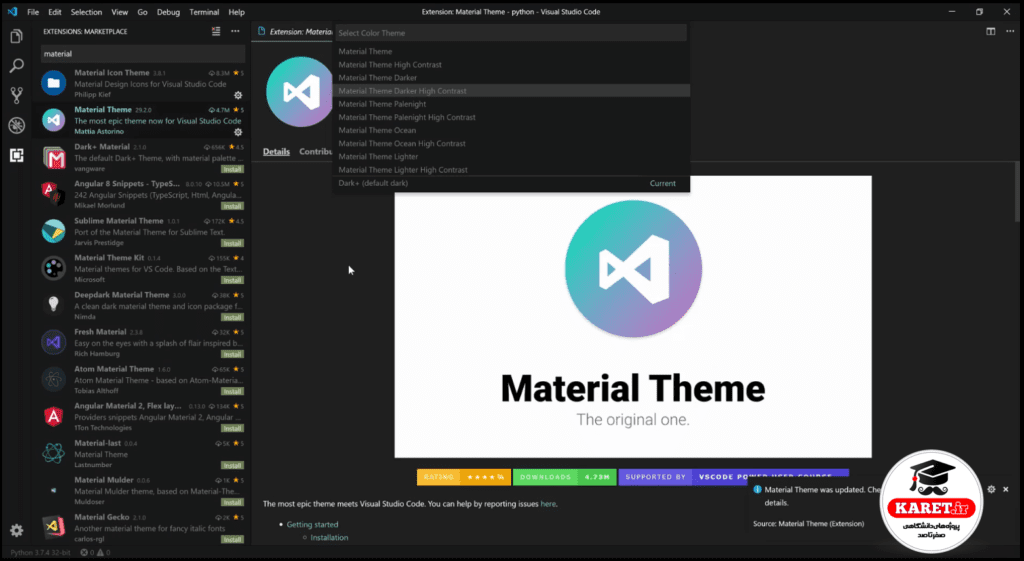Open the Source Control view
The image size is (1024, 561).
(16, 95)
